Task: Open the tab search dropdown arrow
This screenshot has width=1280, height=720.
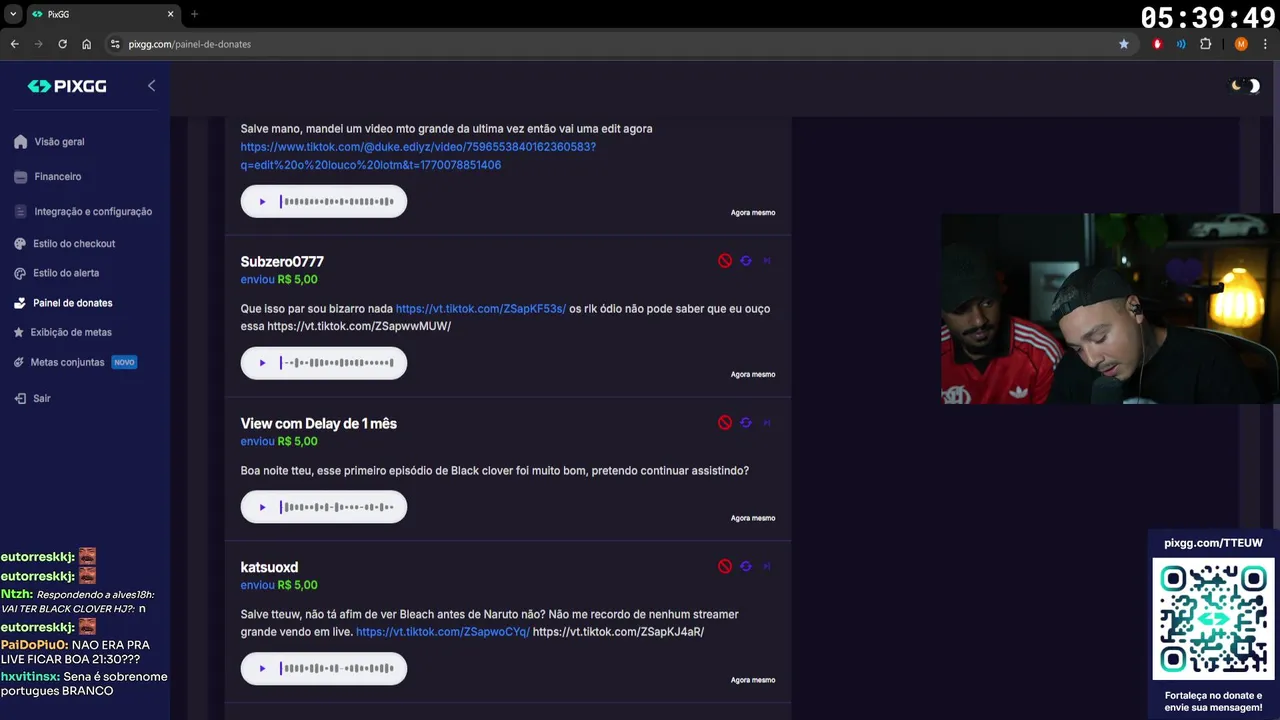Action: (13, 14)
